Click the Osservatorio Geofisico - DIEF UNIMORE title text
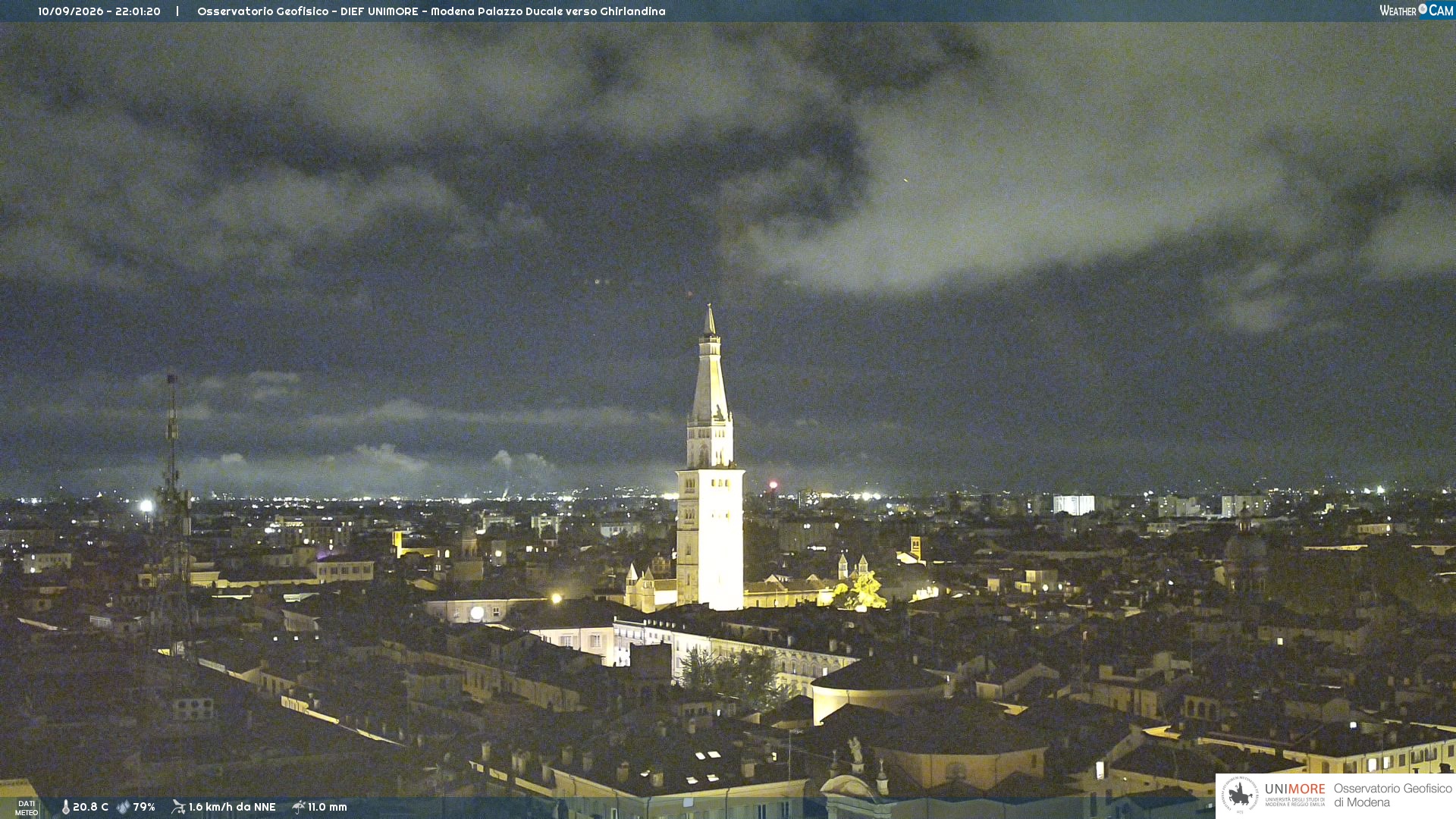This screenshot has width=1456, height=819. (311, 11)
